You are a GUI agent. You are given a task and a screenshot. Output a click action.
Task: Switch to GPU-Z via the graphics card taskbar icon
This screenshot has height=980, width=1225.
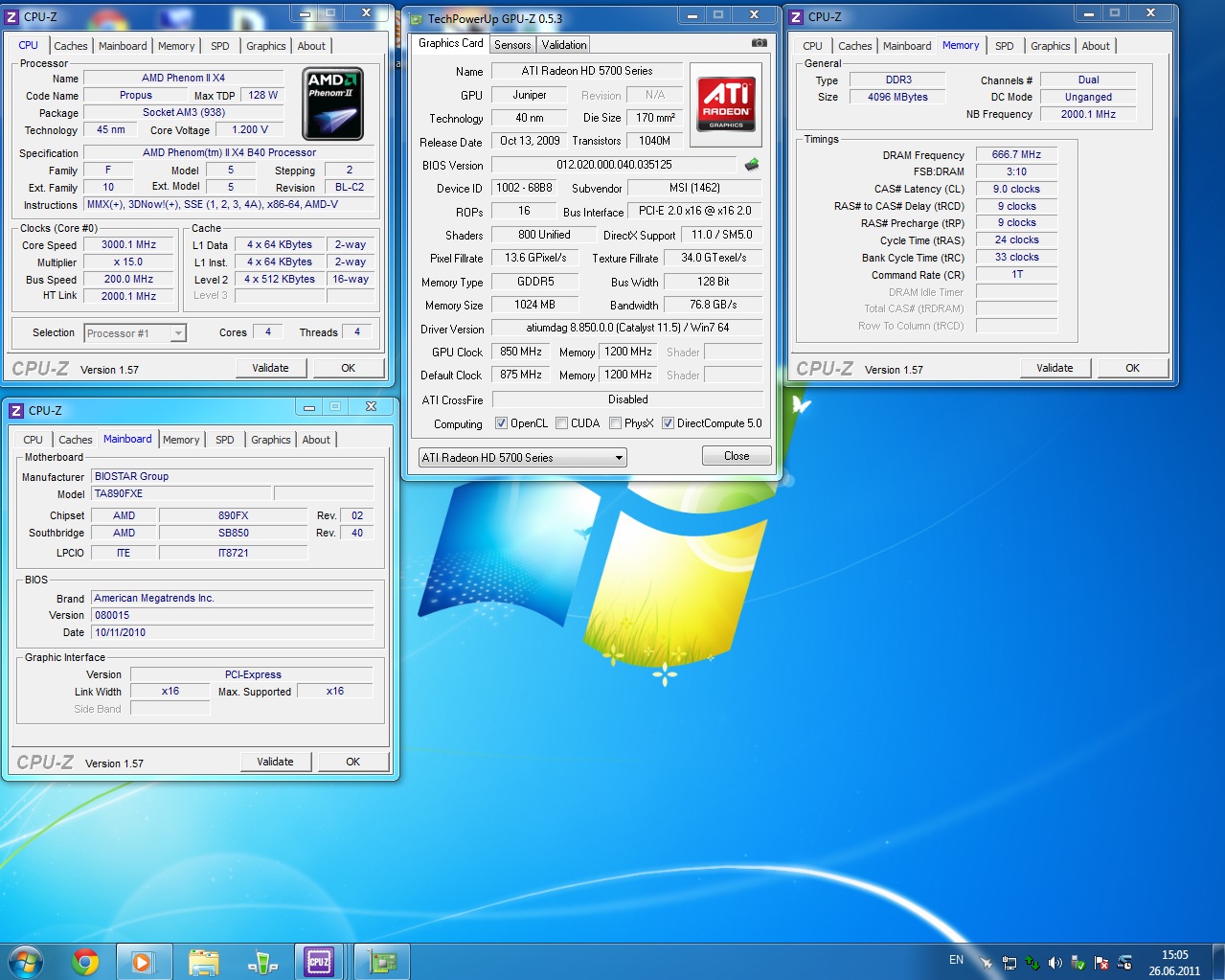(382, 962)
